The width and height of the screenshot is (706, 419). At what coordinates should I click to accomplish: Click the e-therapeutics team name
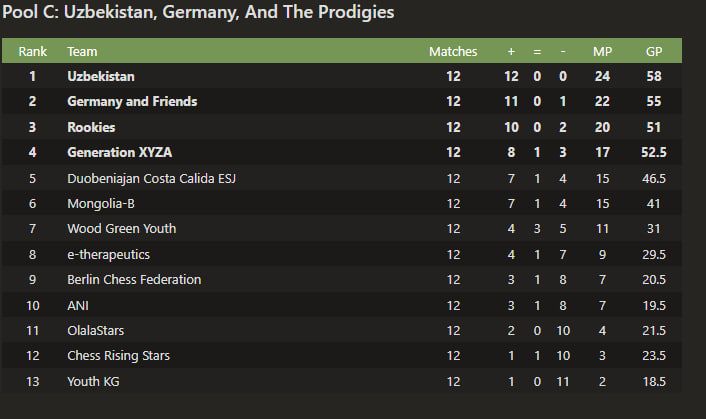tap(109, 255)
